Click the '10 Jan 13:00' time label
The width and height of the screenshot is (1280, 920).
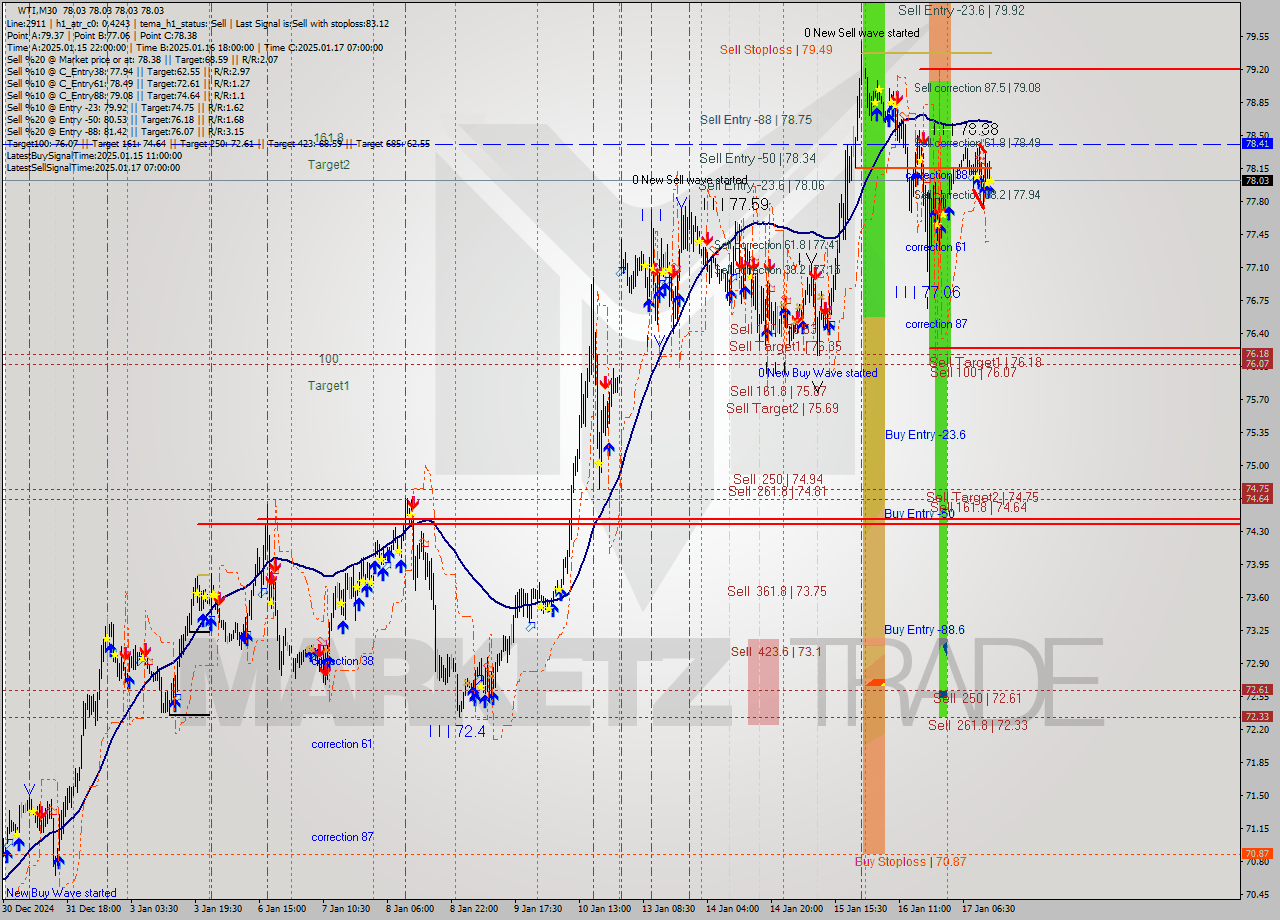605,909
